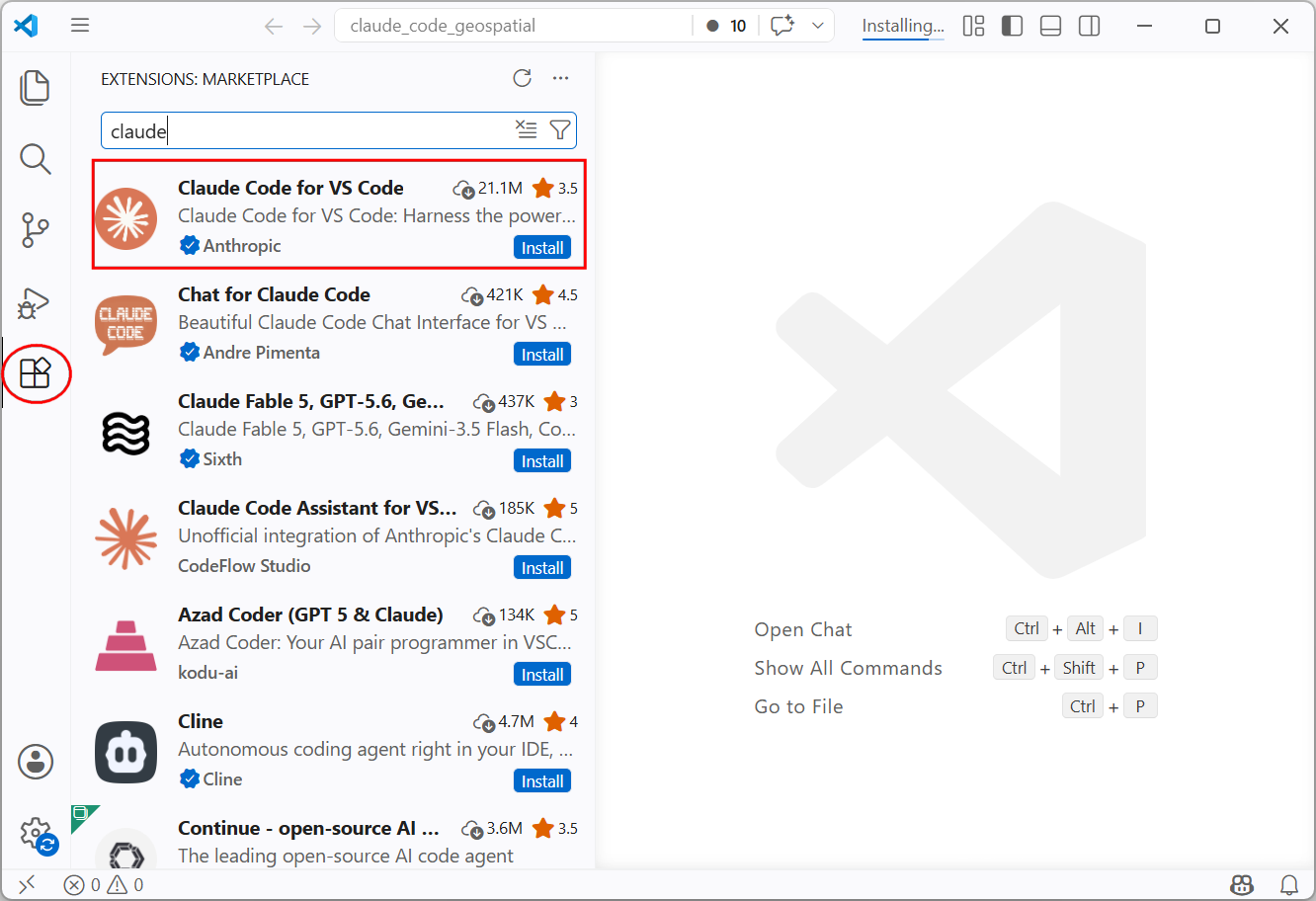The height and width of the screenshot is (901, 1316).
Task: Click the 'EXTENSIONS: MARKETPLACE' panel heading
Action: click(x=206, y=79)
